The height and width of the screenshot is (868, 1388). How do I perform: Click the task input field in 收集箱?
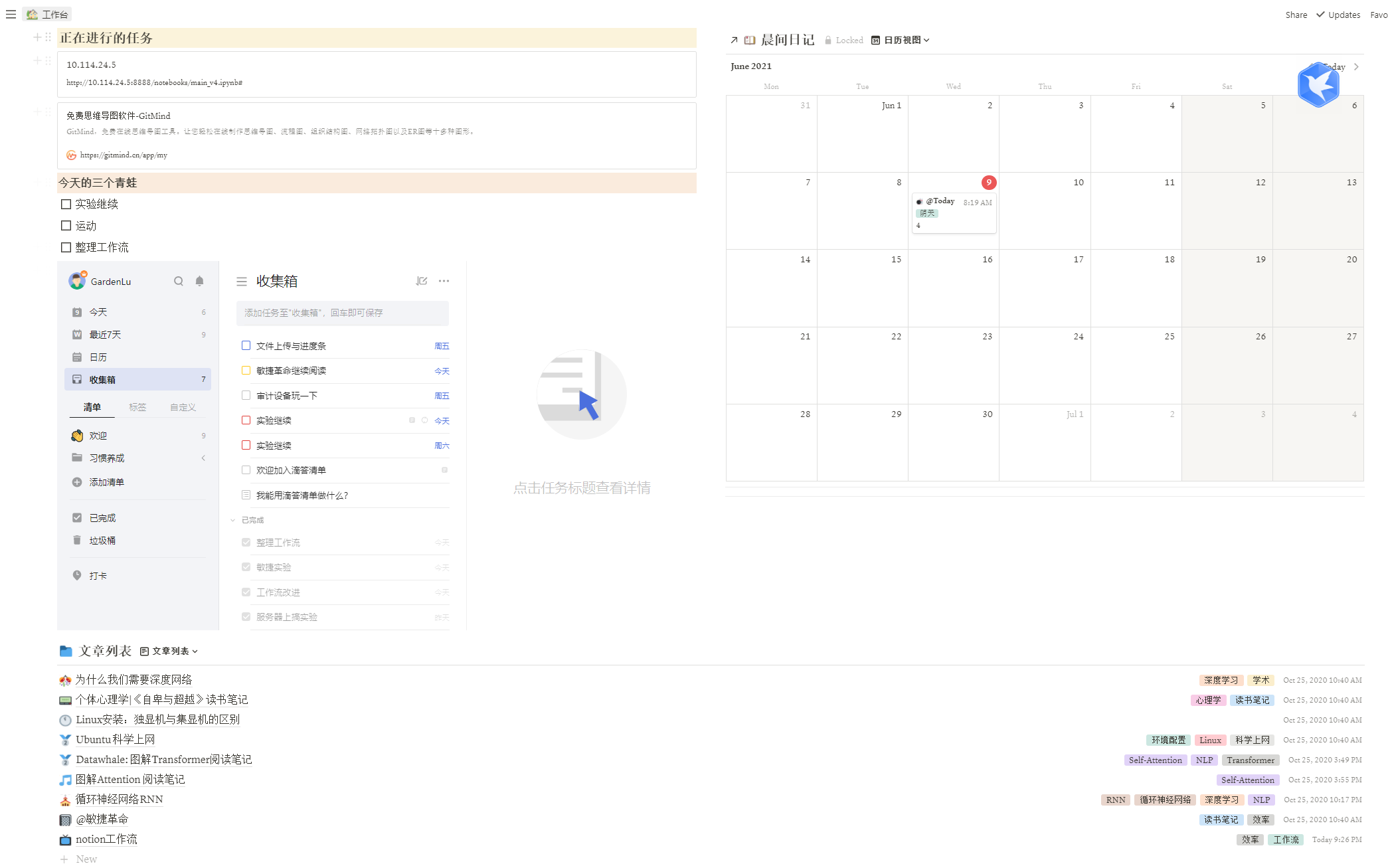tap(343, 313)
